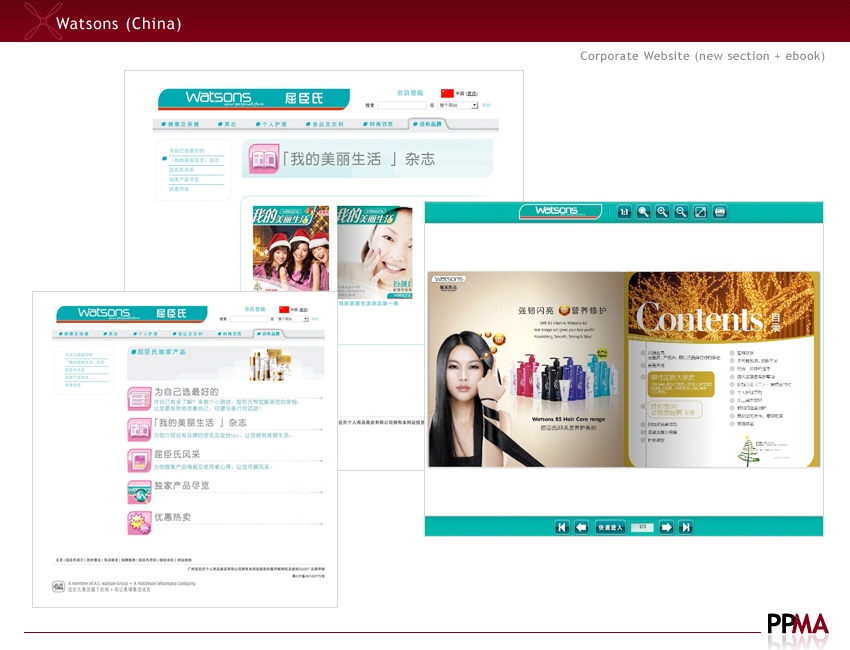
Task: Click the 1:1 actual size button in ebook toolbar
Action: pos(624,212)
